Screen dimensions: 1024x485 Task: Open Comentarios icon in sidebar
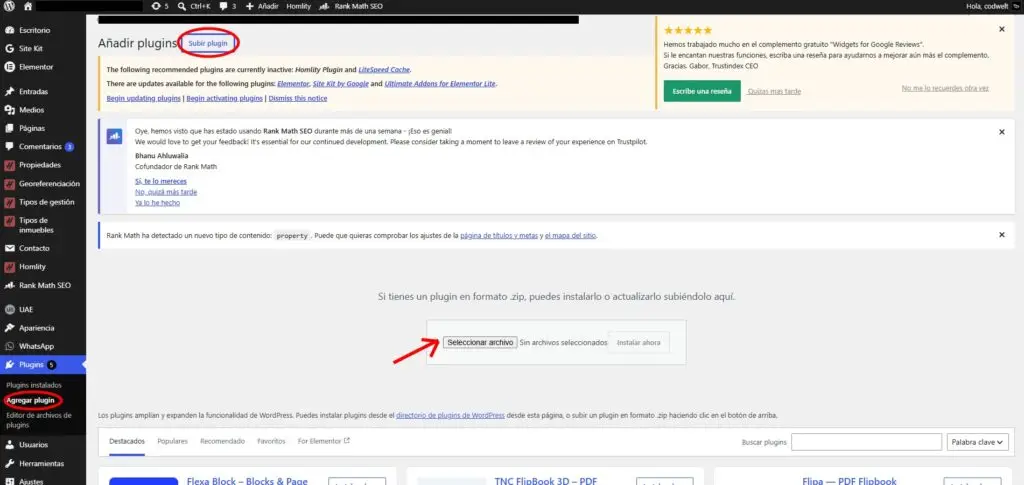pos(9,147)
